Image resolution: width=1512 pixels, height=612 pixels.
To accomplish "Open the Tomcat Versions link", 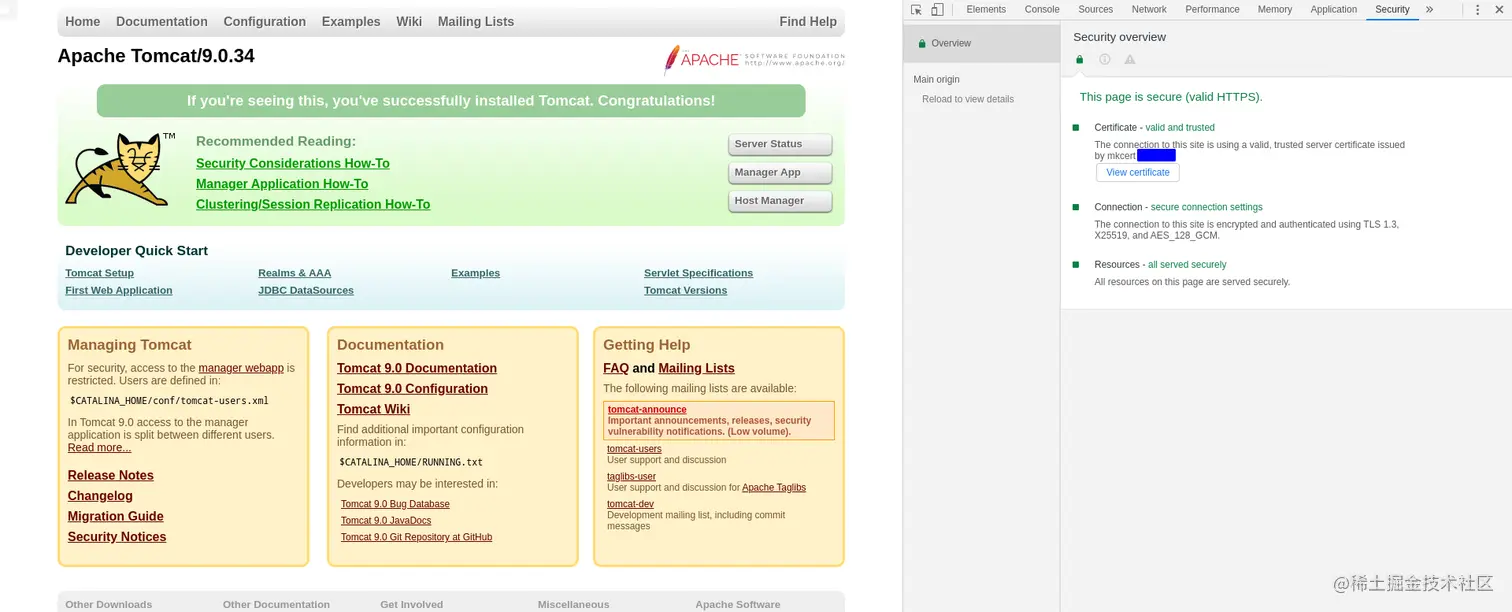I will point(685,291).
